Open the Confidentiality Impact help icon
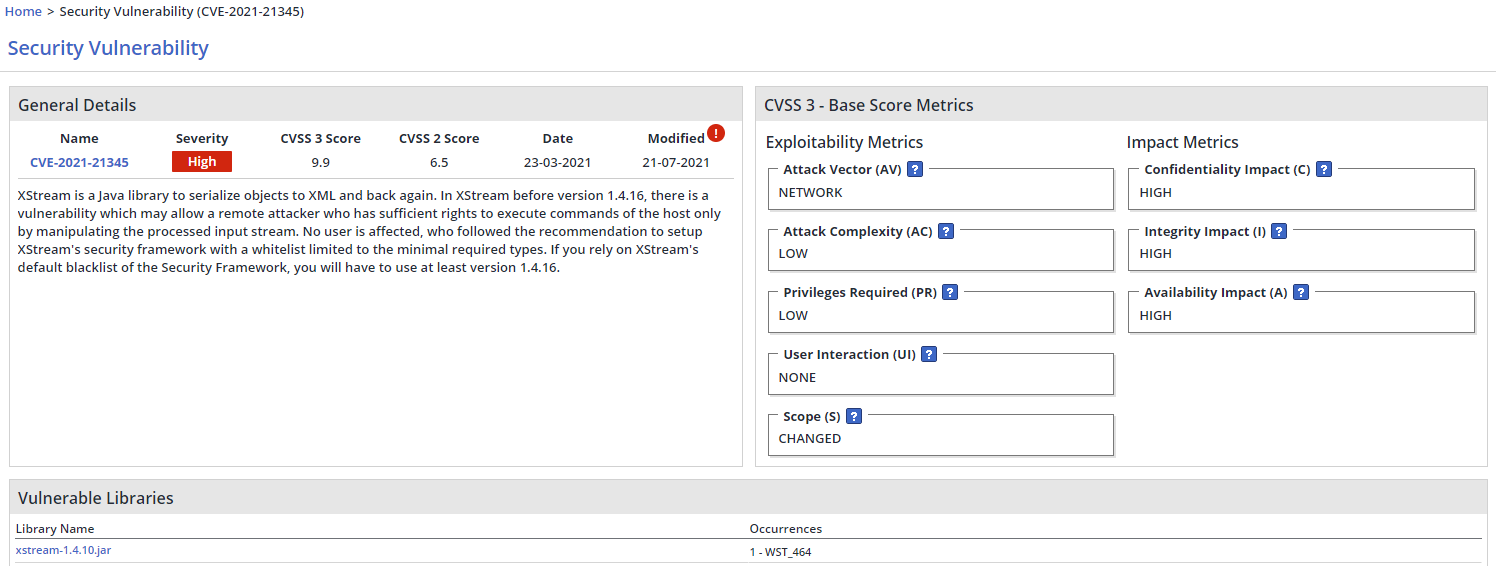This screenshot has width=1496, height=566. coord(1323,170)
